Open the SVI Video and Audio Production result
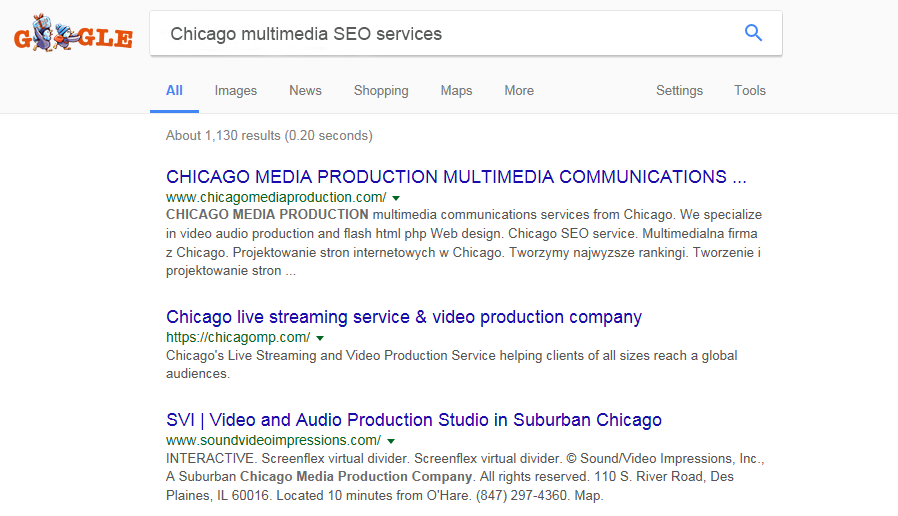This screenshot has height=516, width=898. [x=414, y=420]
